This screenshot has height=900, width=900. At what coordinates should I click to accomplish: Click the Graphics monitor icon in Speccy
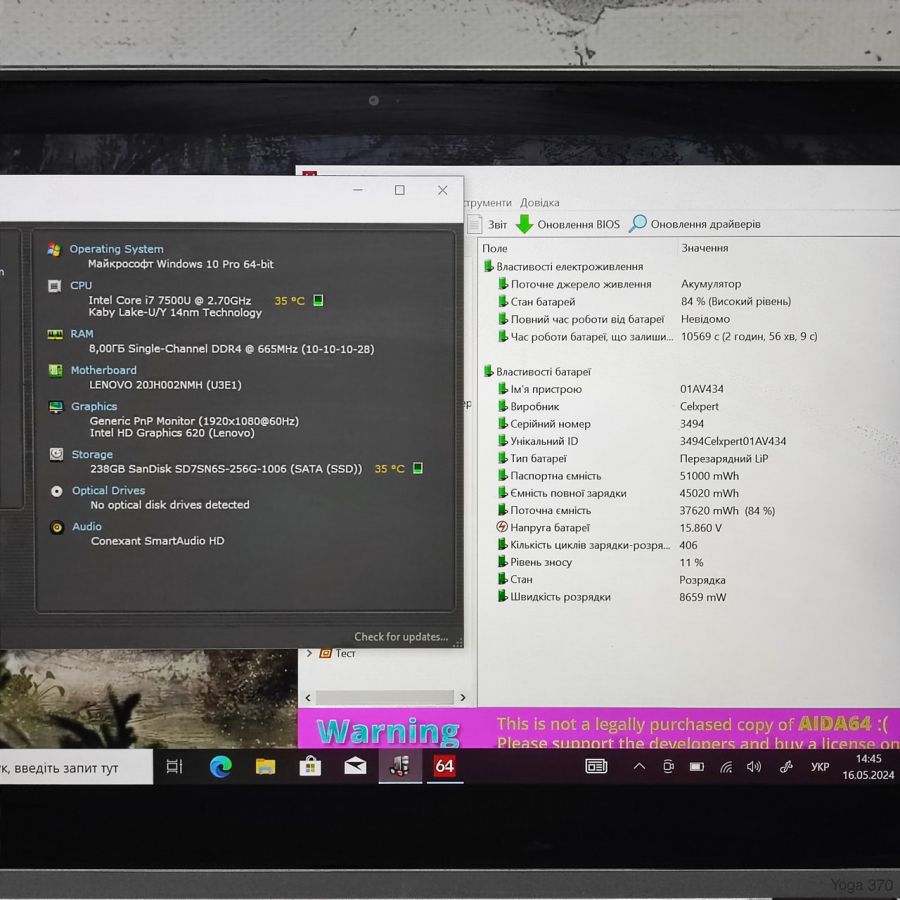(56, 407)
